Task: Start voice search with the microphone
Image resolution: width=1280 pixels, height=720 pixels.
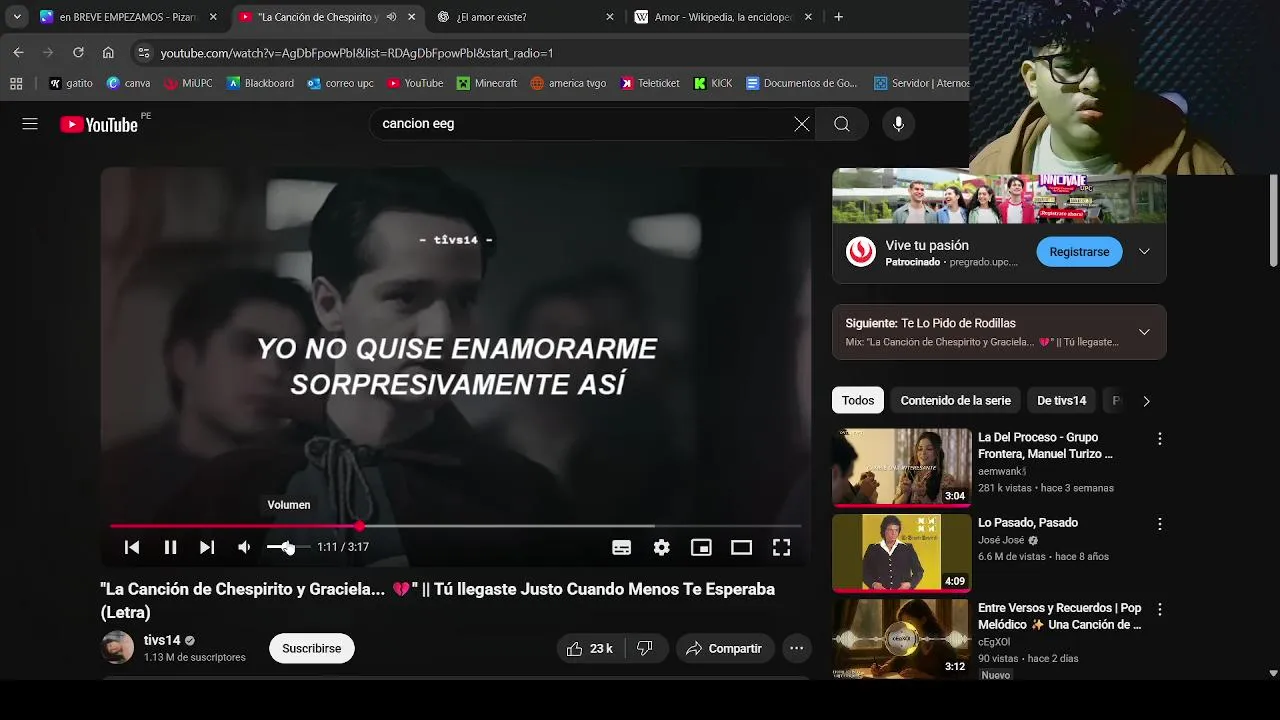Action: tap(898, 124)
